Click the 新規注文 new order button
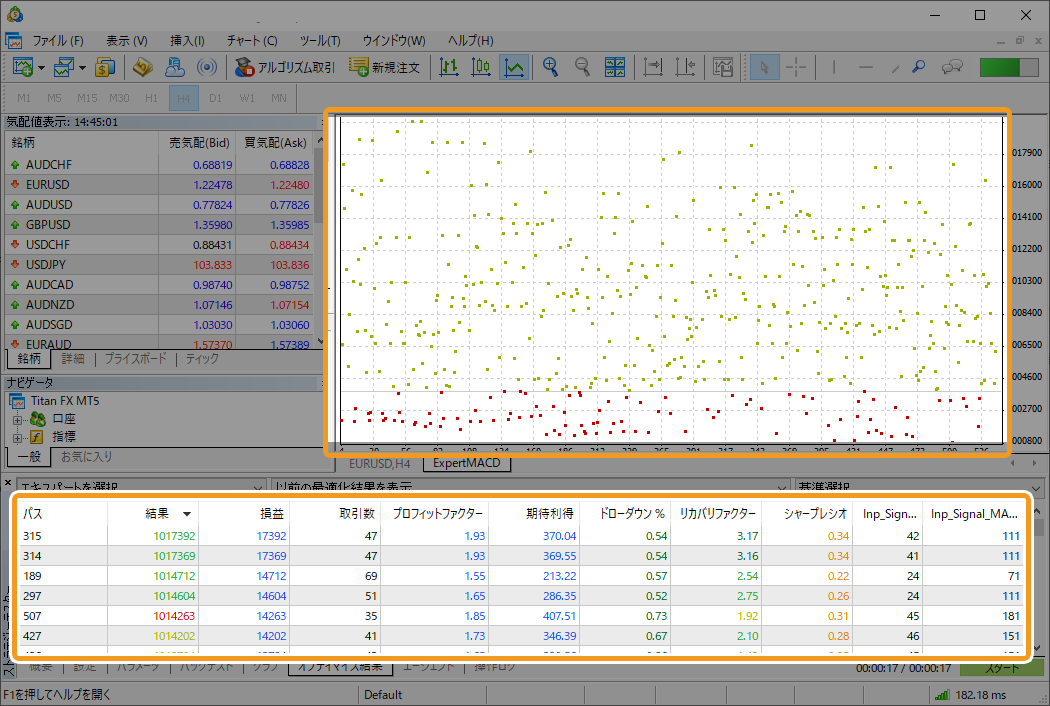Image resolution: width=1050 pixels, height=706 pixels. (384, 67)
